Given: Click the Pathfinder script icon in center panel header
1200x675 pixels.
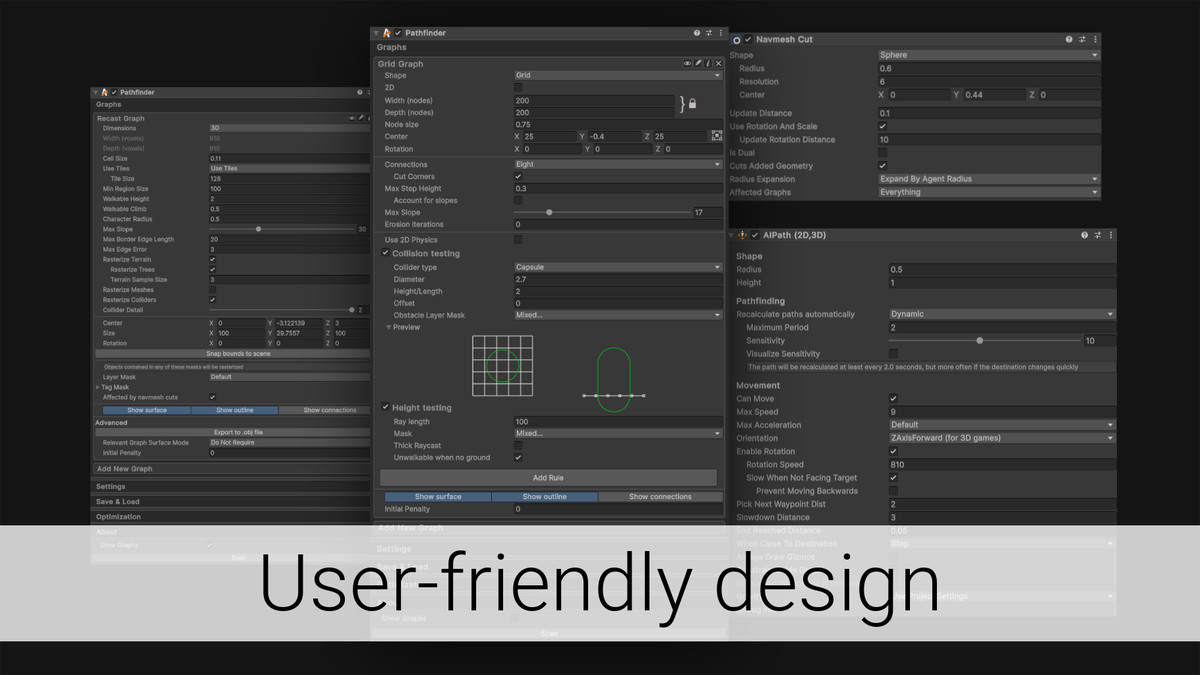Looking at the screenshot, I should 387,33.
